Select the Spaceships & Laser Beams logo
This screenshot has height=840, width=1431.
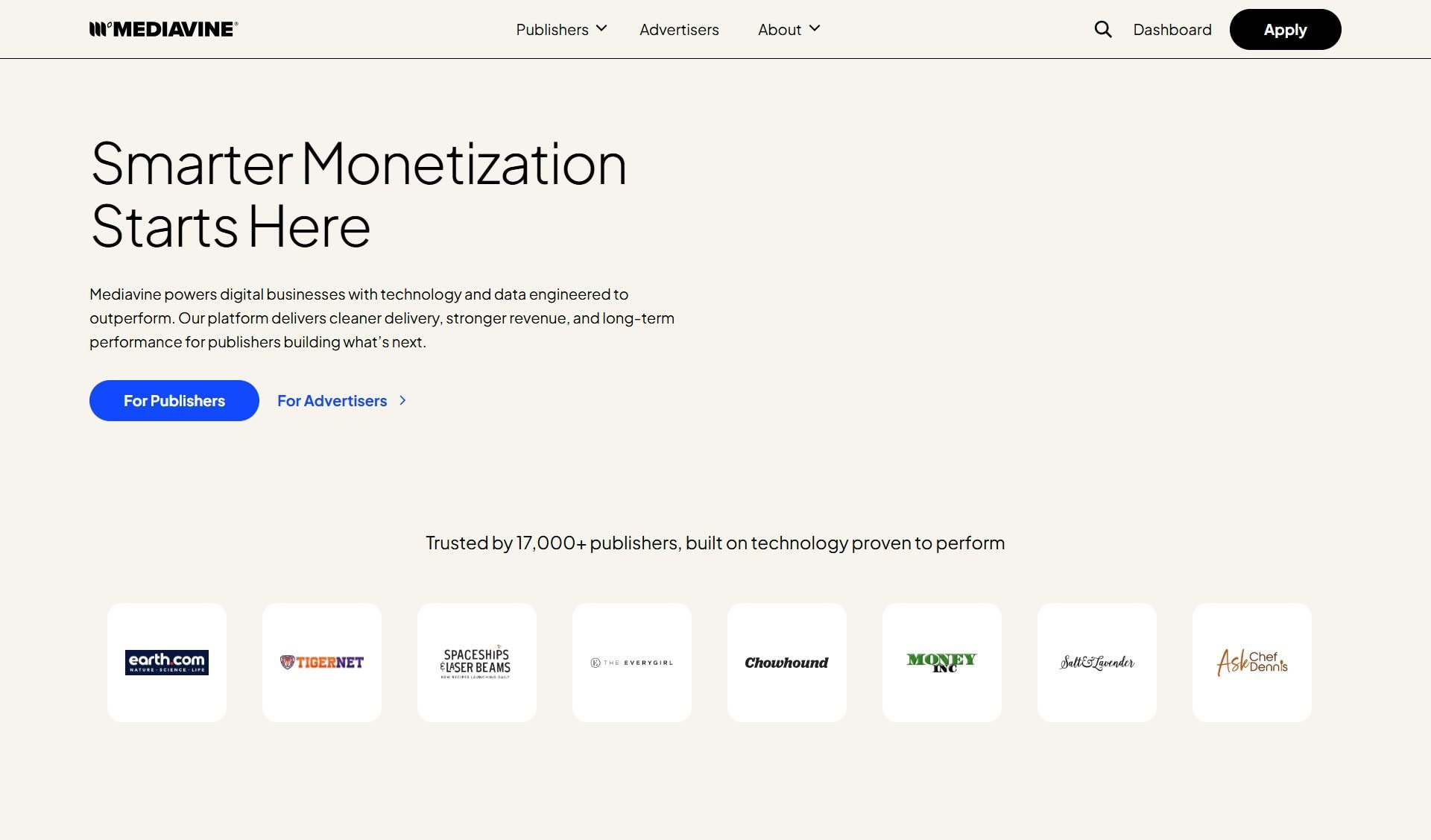[x=476, y=662]
